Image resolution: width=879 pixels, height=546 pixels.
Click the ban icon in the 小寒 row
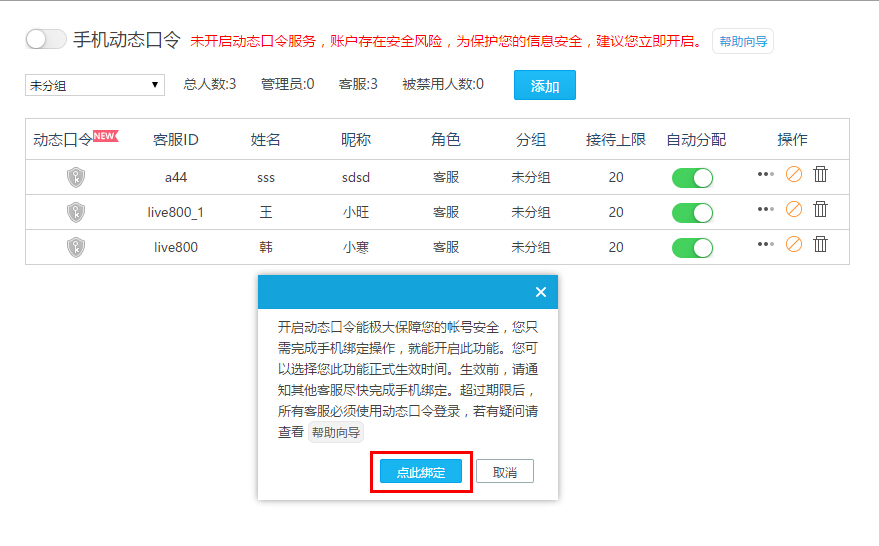pos(794,244)
